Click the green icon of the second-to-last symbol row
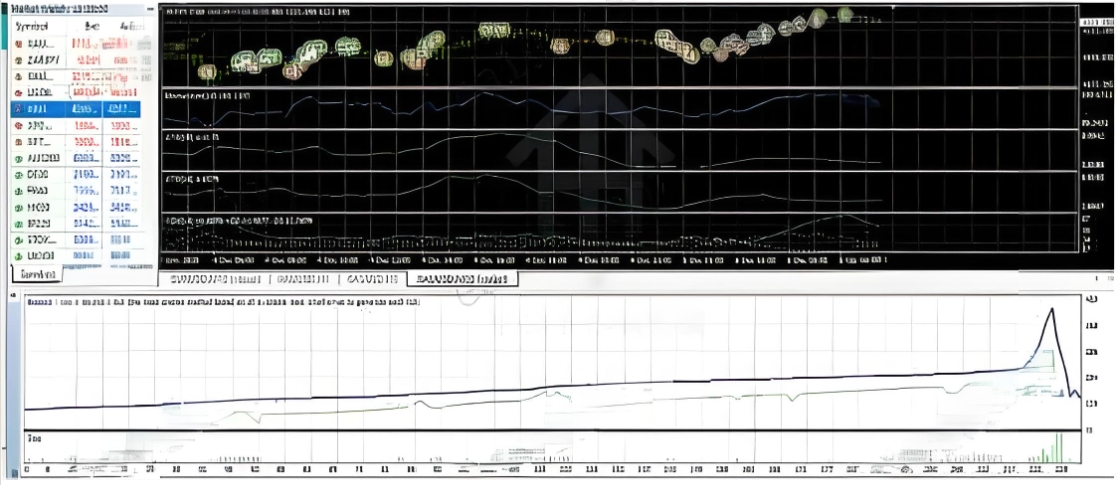Image resolution: width=1116 pixels, height=485 pixels. pyautogui.click(x=19, y=240)
